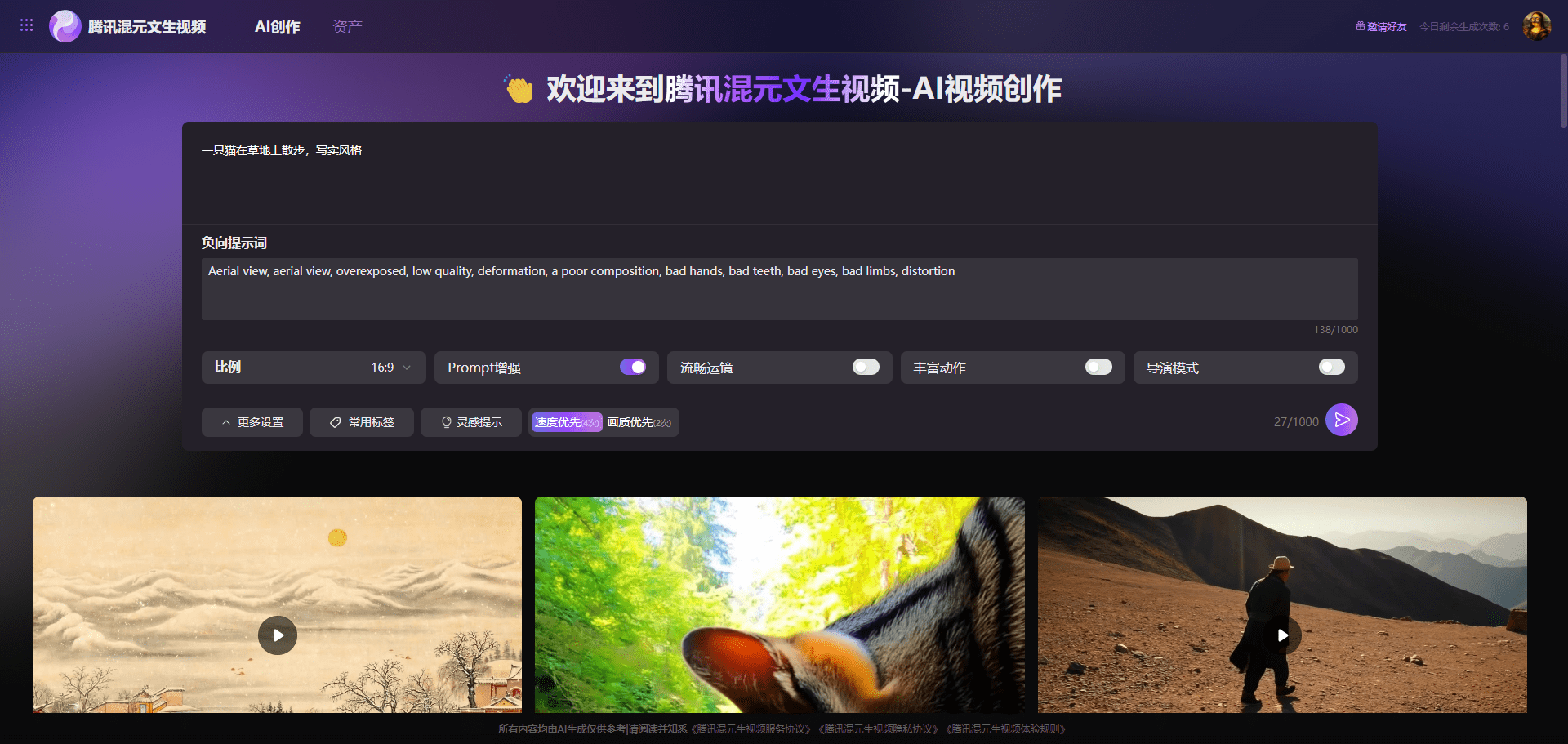This screenshot has height=744, width=1568.
Task: Submit the prompt with send arrow button
Action: (1341, 420)
